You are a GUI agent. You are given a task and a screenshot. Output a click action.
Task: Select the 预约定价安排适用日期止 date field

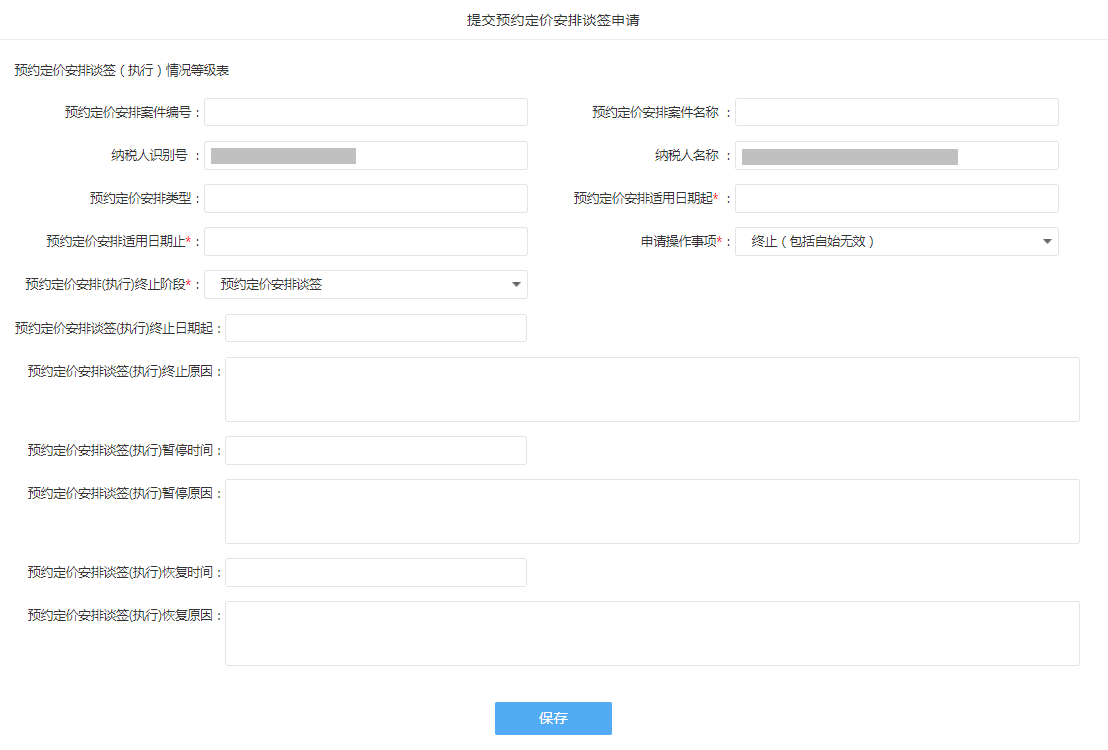(366, 241)
